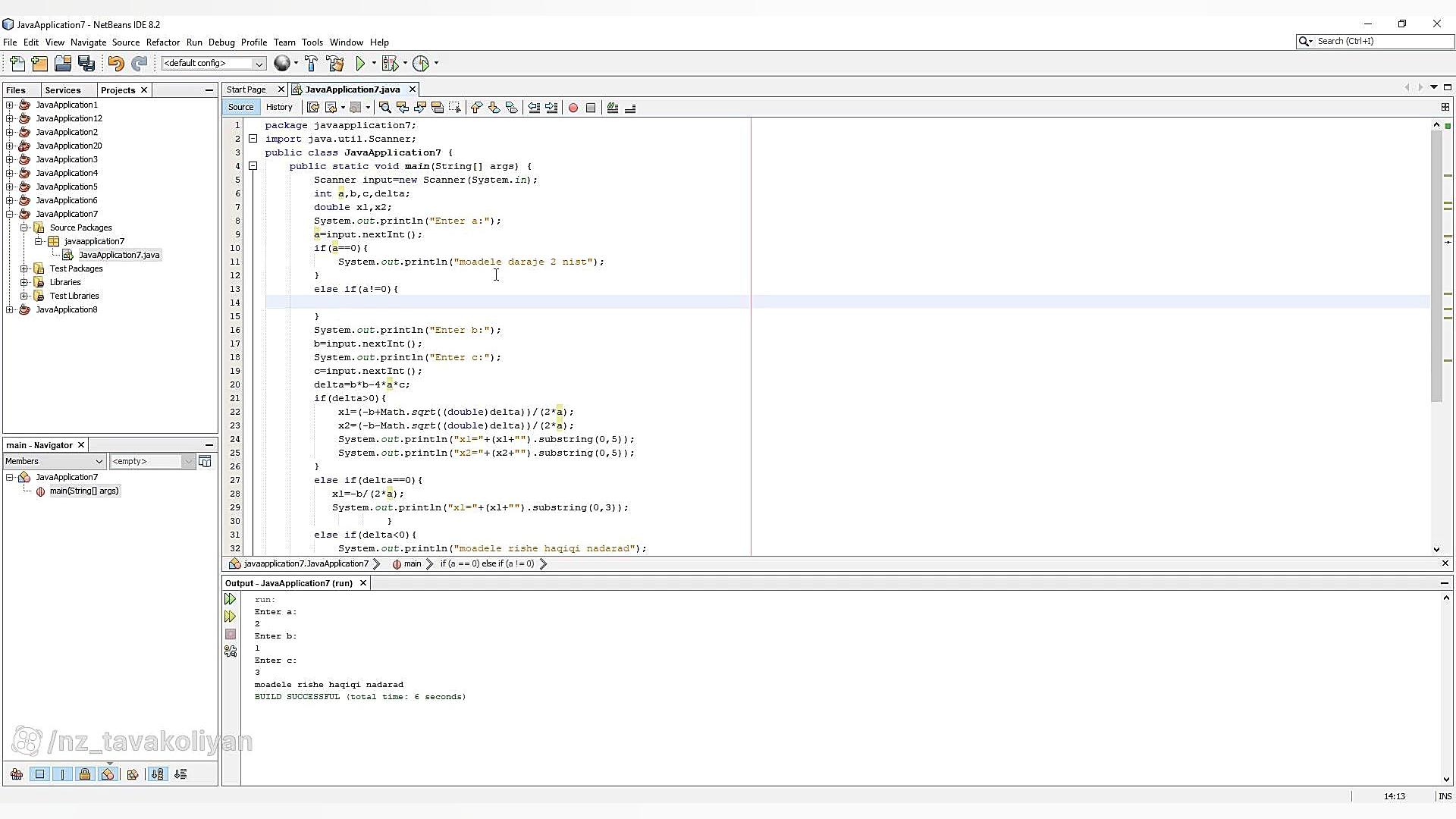The height and width of the screenshot is (819, 1456).
Task: Collapse the Source Packages node
Action: tap(24, 227)
